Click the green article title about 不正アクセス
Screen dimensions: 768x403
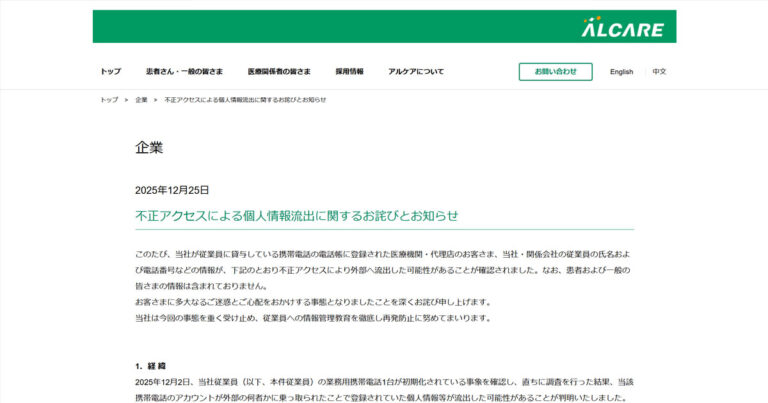click(x=296, y=215)
